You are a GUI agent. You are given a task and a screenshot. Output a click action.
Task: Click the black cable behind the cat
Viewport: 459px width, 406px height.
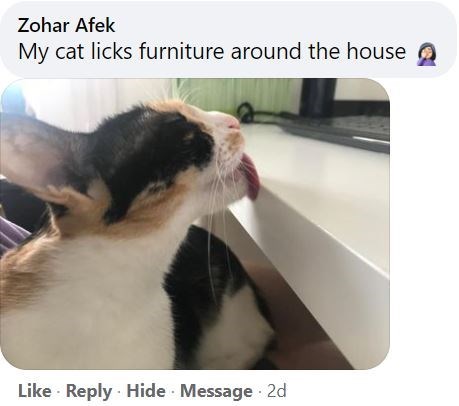click(x=248, y=112)
